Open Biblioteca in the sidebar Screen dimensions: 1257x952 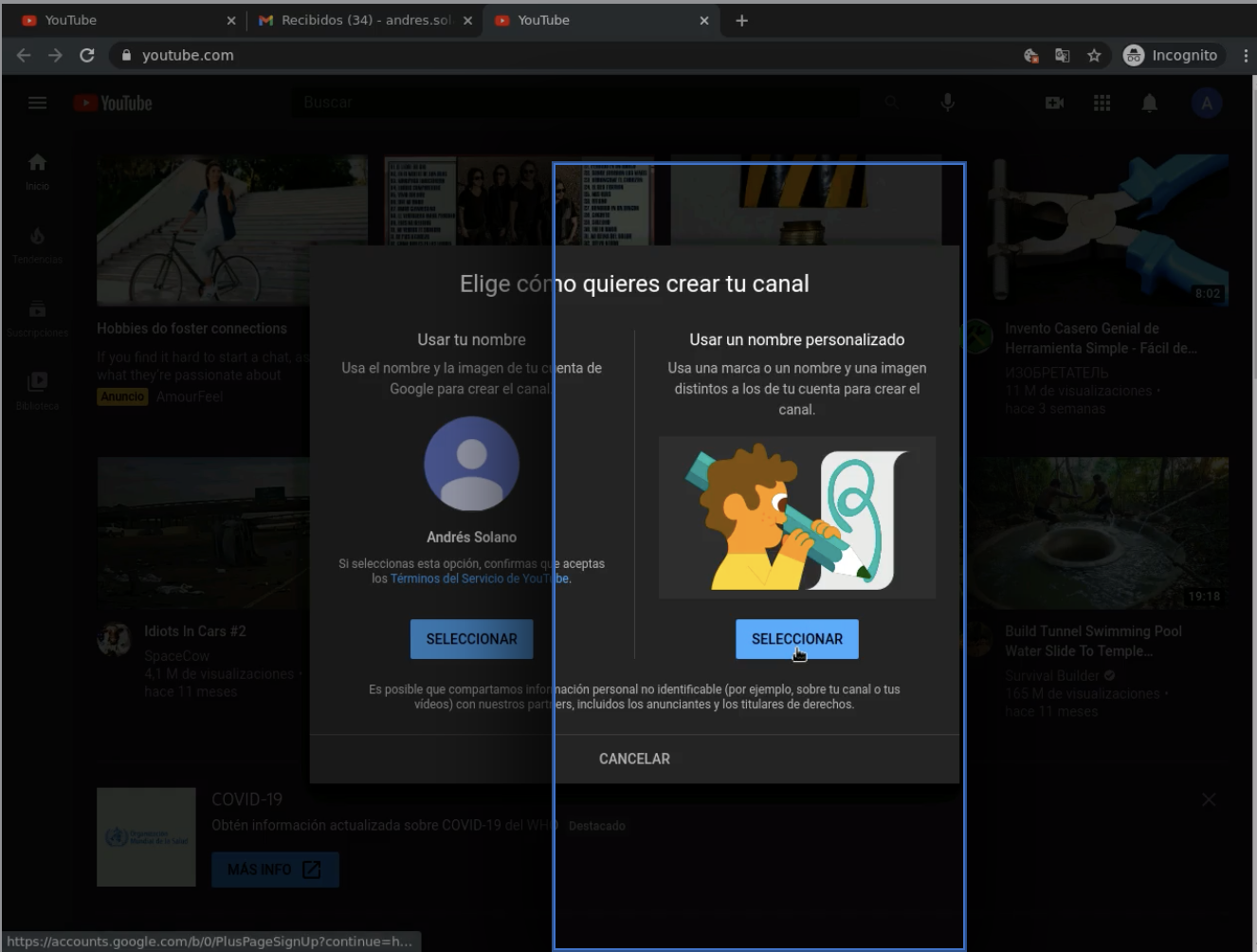37,390
